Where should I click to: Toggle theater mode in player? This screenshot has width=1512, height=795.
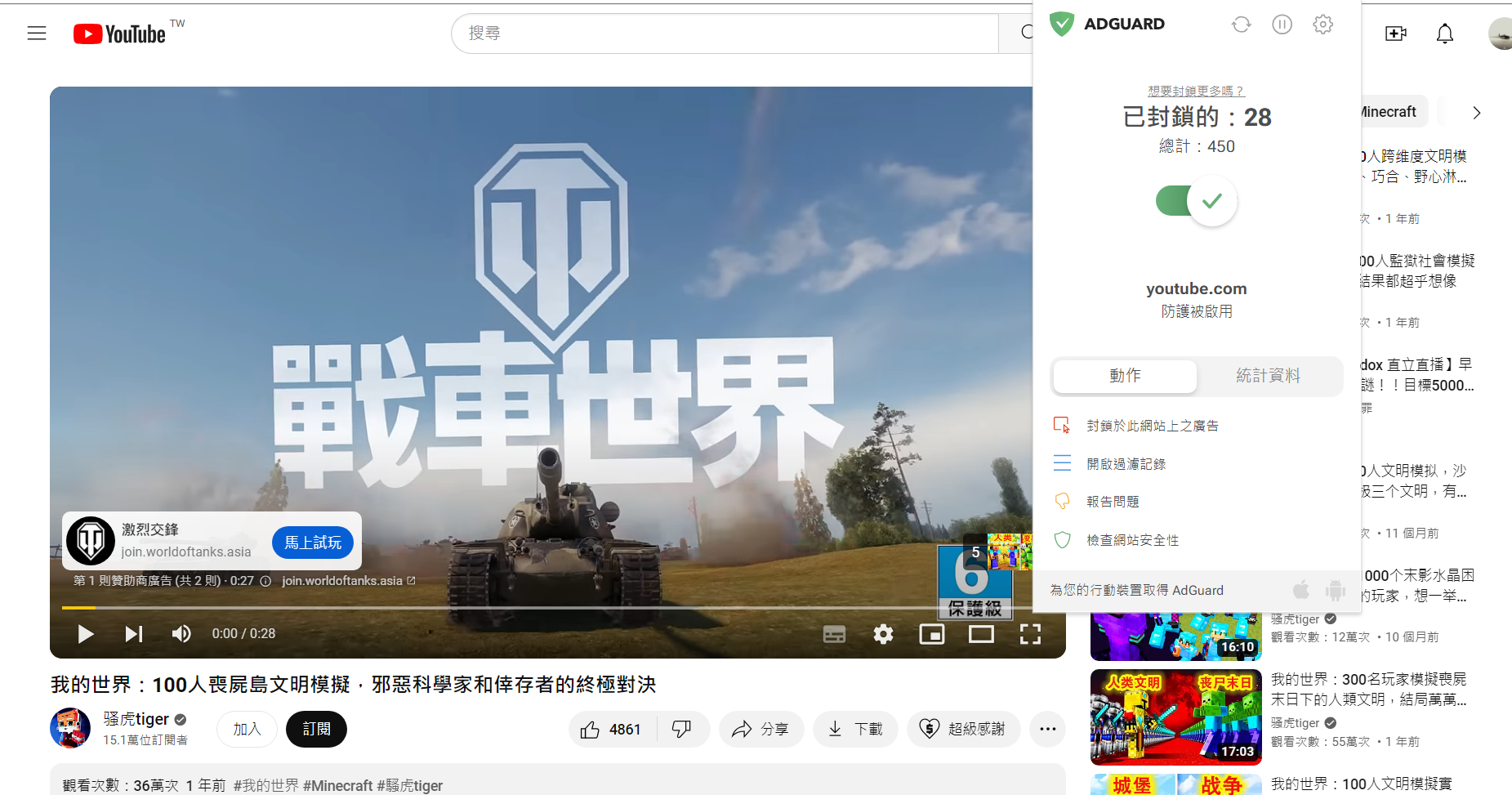pyautogui.click(x=981, y=634)
